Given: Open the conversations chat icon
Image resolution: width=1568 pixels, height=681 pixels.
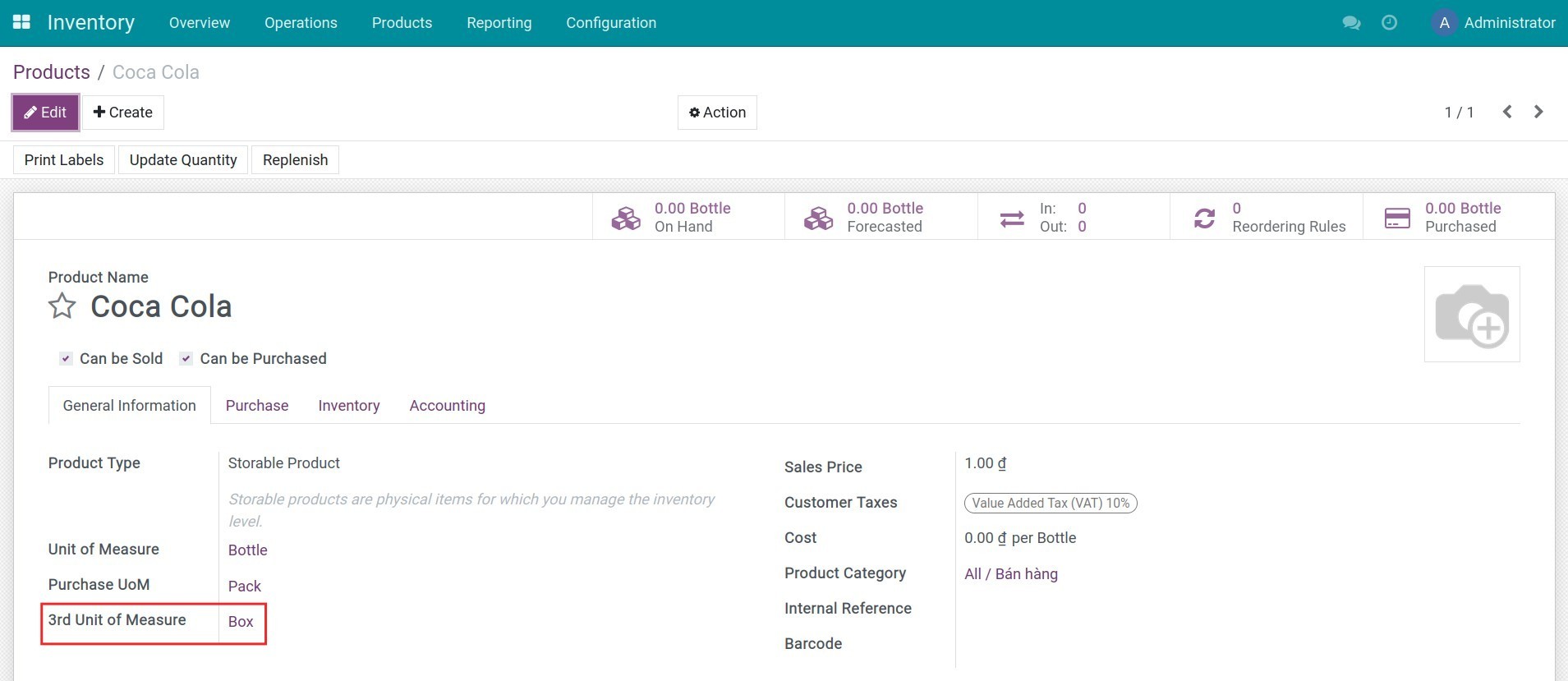Looking at the screenshot, I should pos(1350,23).
